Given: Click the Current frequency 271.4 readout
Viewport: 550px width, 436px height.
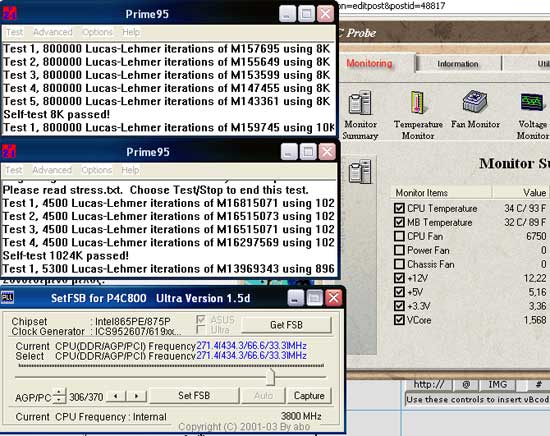Looking at the screenshot, I should coord(251,346).
